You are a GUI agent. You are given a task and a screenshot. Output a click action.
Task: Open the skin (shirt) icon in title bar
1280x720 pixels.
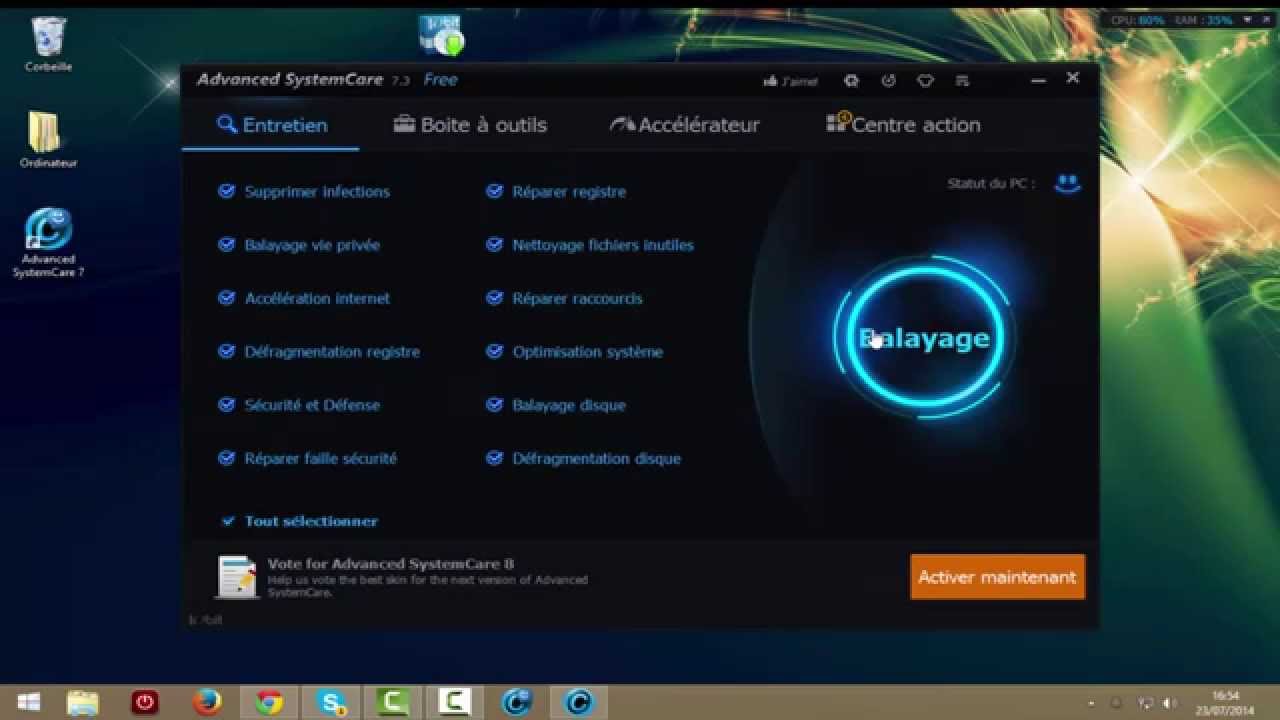click(x=926, y=80)
